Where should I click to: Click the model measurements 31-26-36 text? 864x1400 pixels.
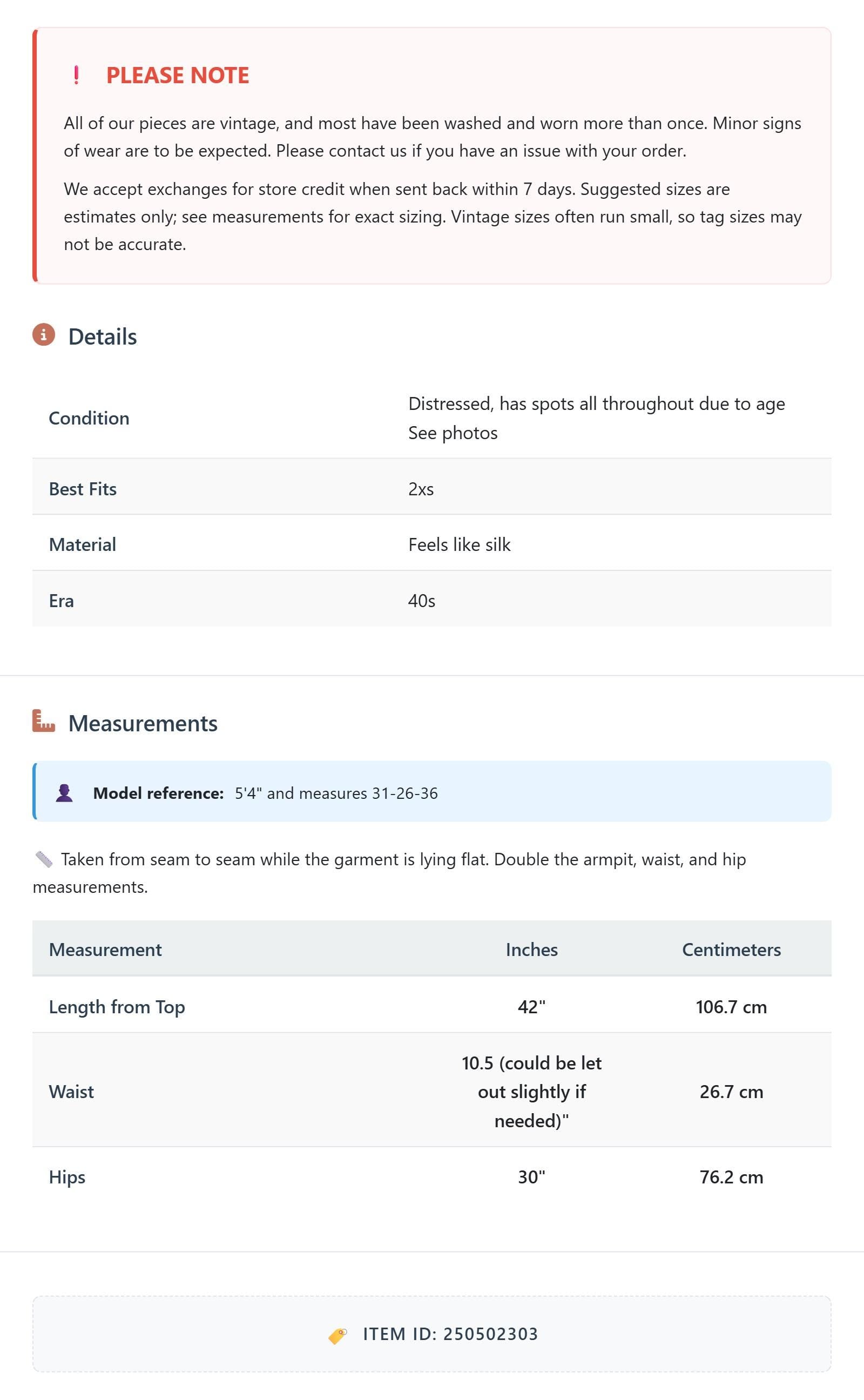click(x=405, y=793)
